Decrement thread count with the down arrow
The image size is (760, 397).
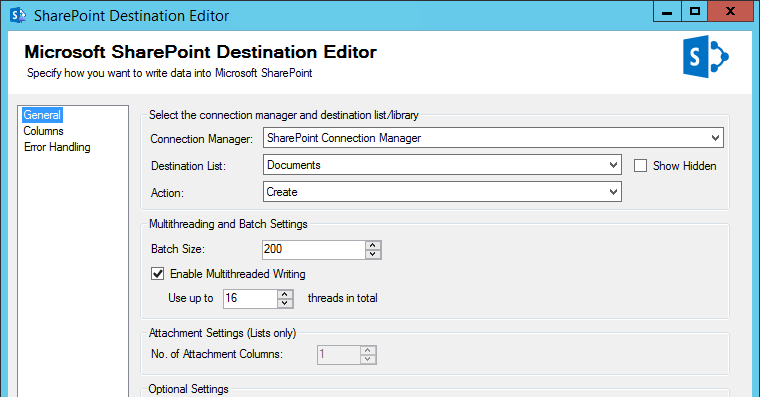click(285, 303)
